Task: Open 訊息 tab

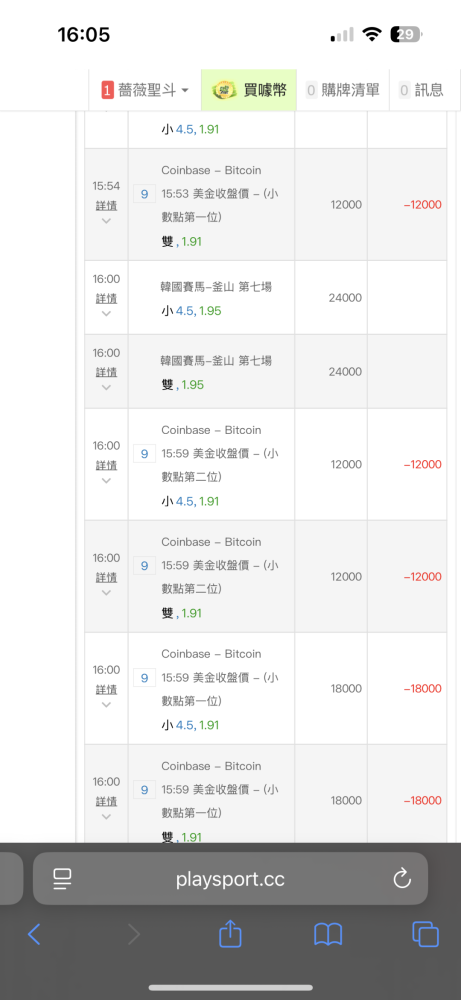Action: point(421,91)
